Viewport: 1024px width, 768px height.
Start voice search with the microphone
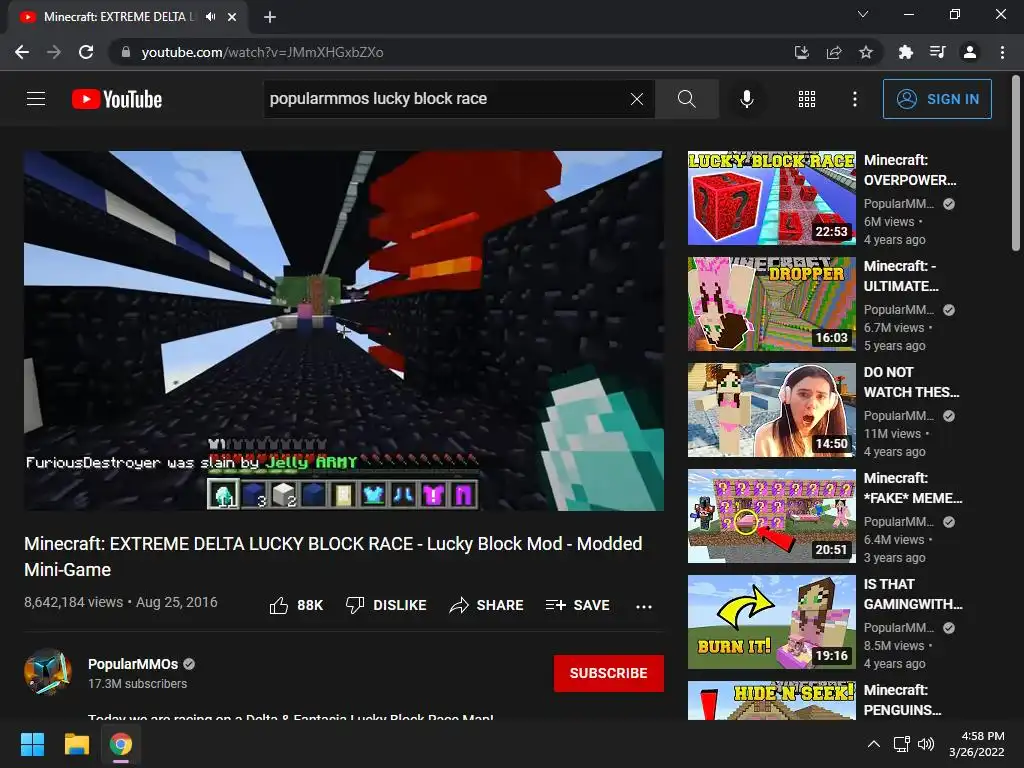[x=746, y=99]
